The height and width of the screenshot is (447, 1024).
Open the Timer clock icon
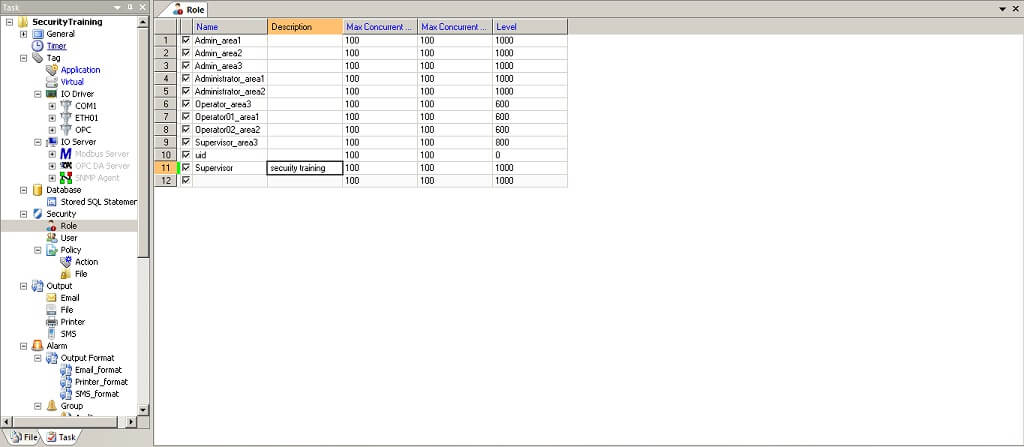37,46
